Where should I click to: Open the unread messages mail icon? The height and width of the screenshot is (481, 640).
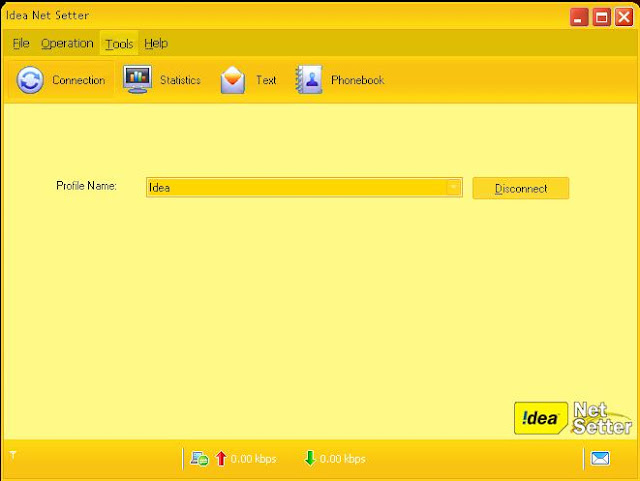click(600, 458)
